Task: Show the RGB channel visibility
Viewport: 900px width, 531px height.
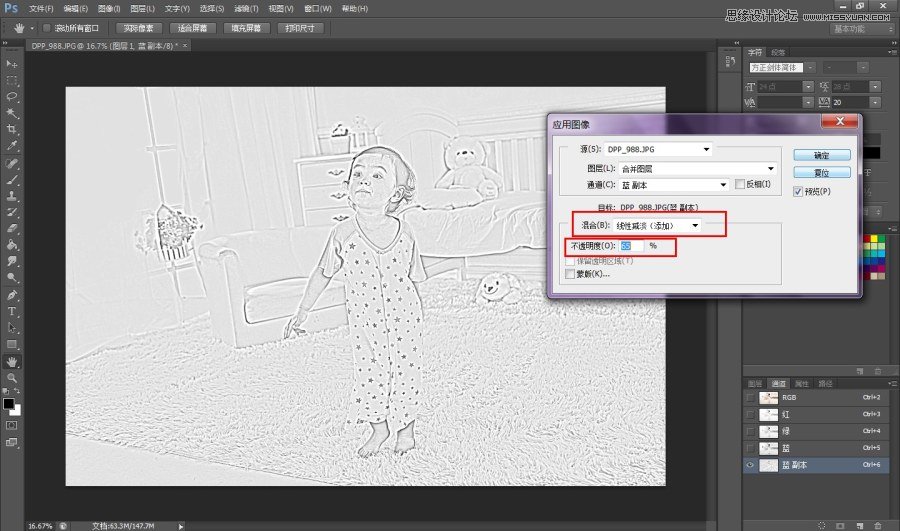Action: pos(750,397)
